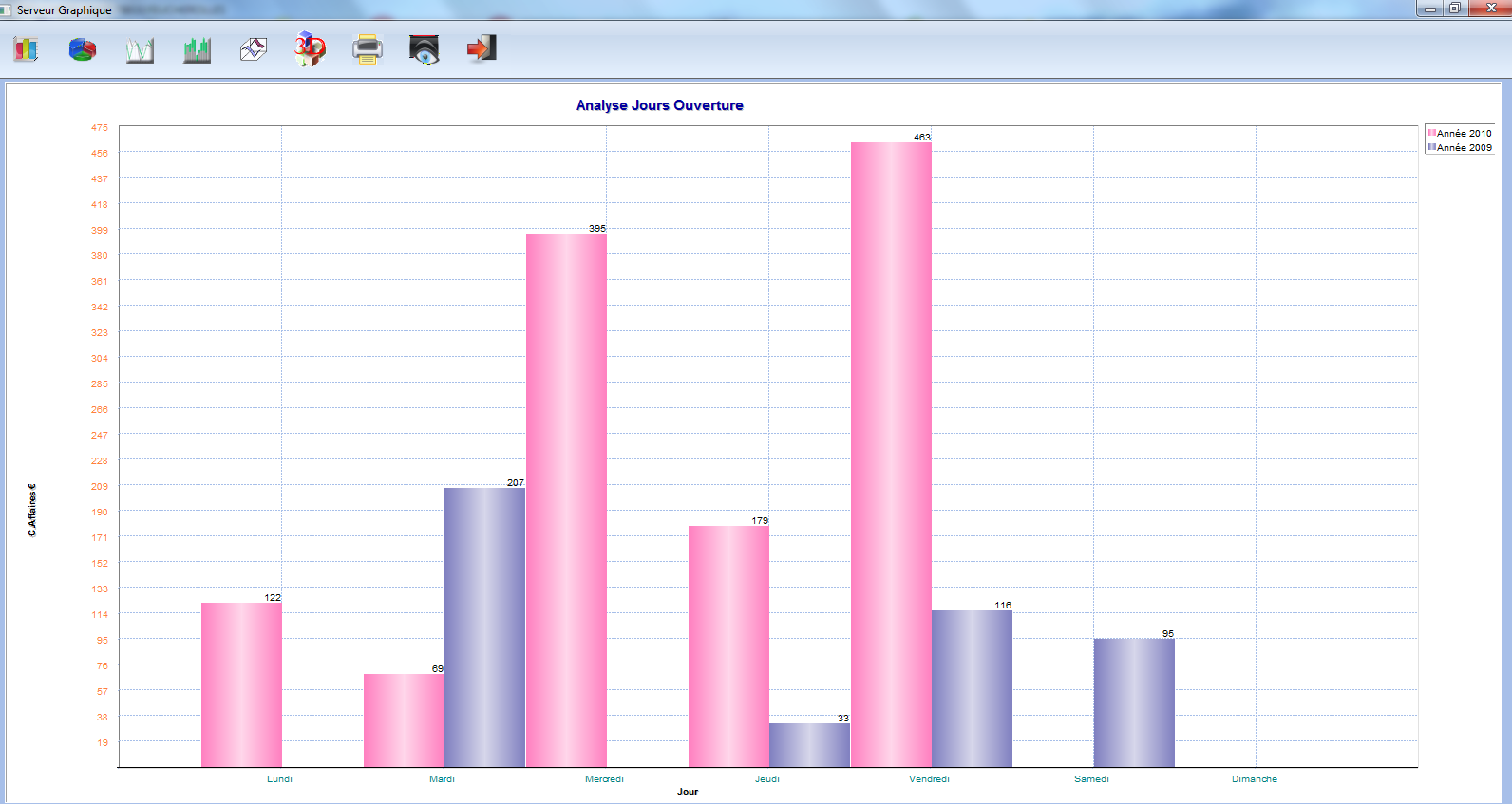Viewport: 1512px width, 804px height.
Task: Select the pie chart icon
Action: pos(83,49)
